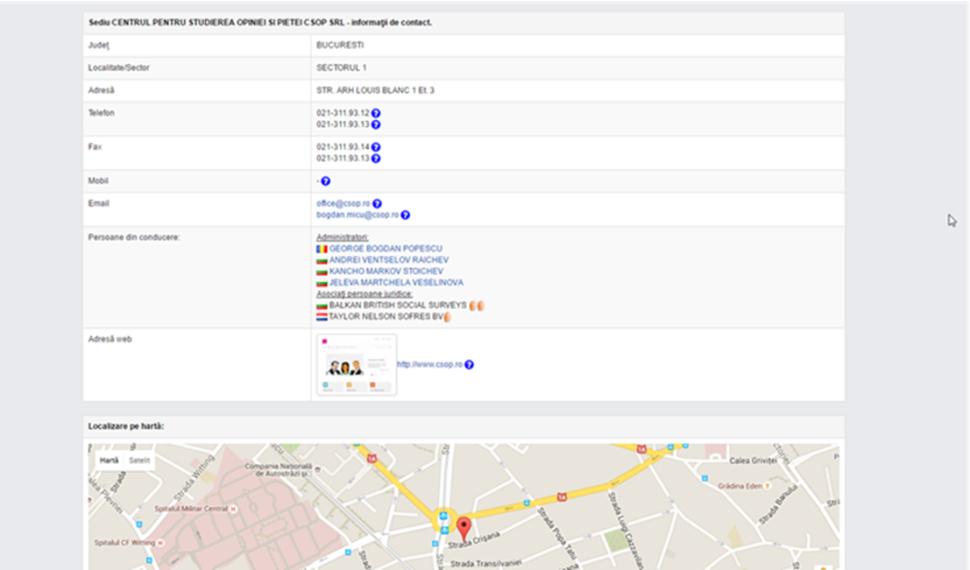Click icon next to Taylor Nelson Sofres BV

448,316
